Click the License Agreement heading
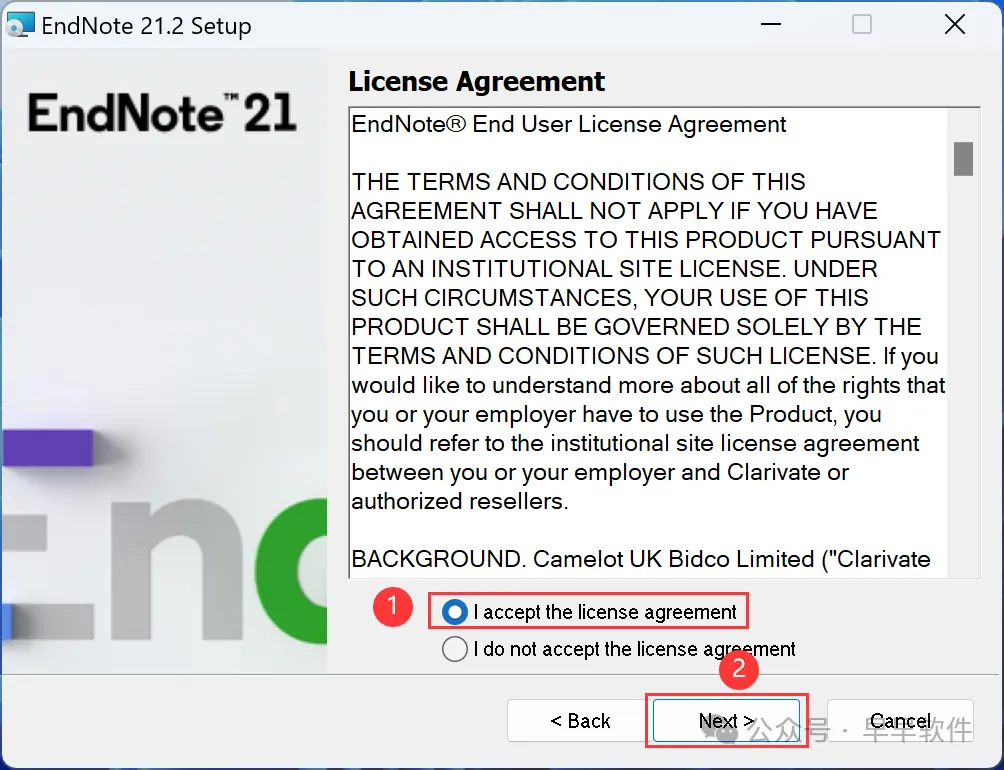1004x770 pixels. 476,82
